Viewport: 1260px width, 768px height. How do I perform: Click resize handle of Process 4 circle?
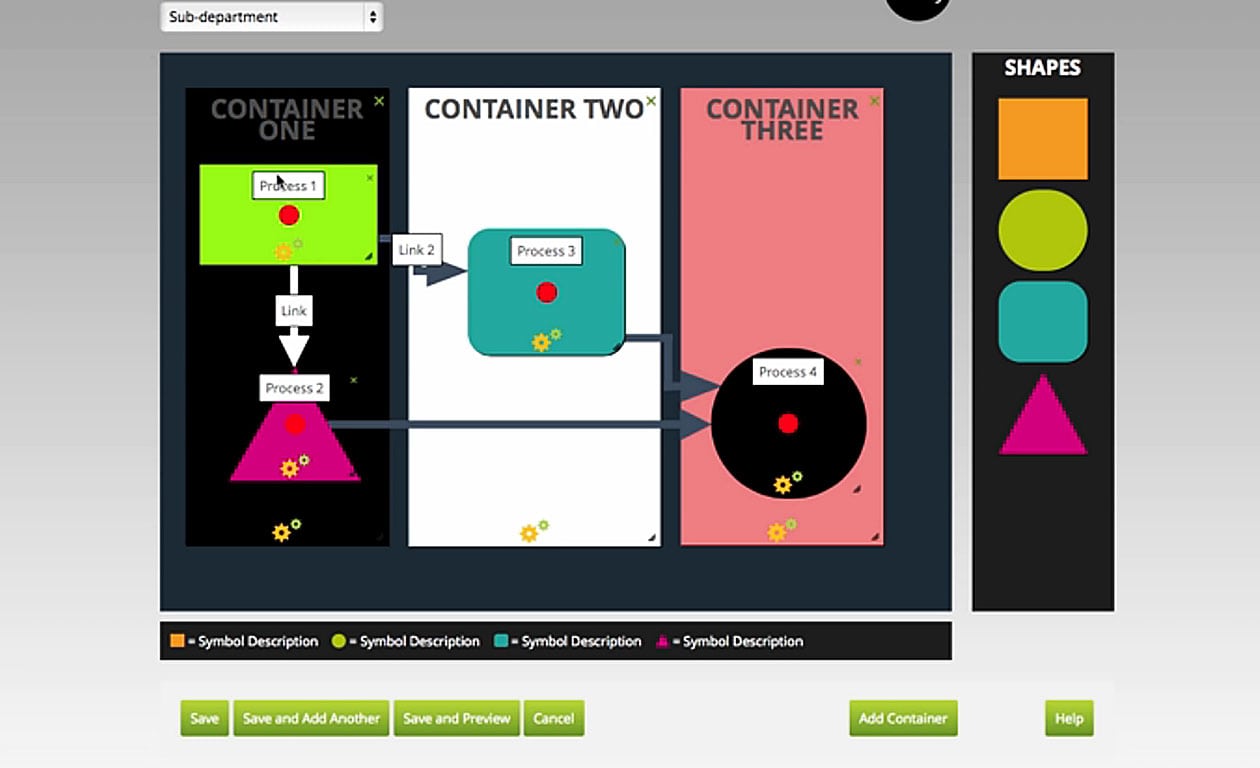tap(856, 489)
